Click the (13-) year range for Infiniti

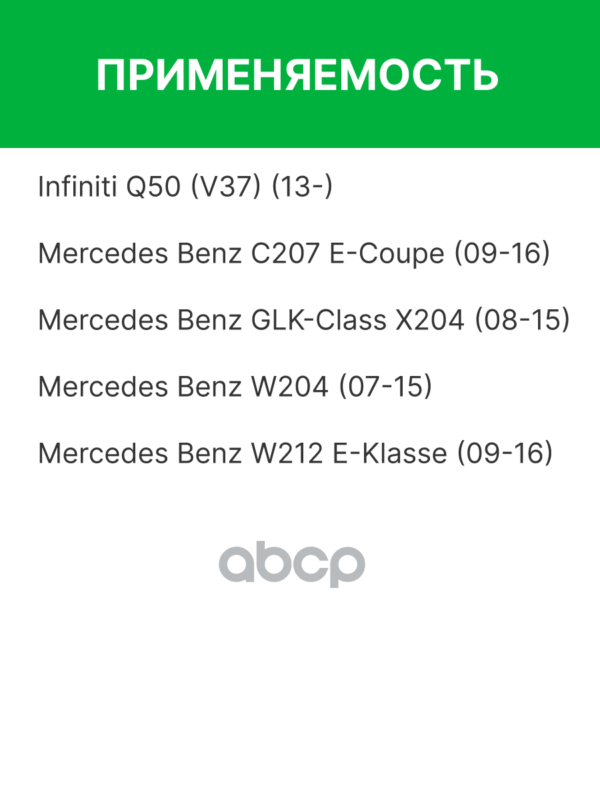302,187
